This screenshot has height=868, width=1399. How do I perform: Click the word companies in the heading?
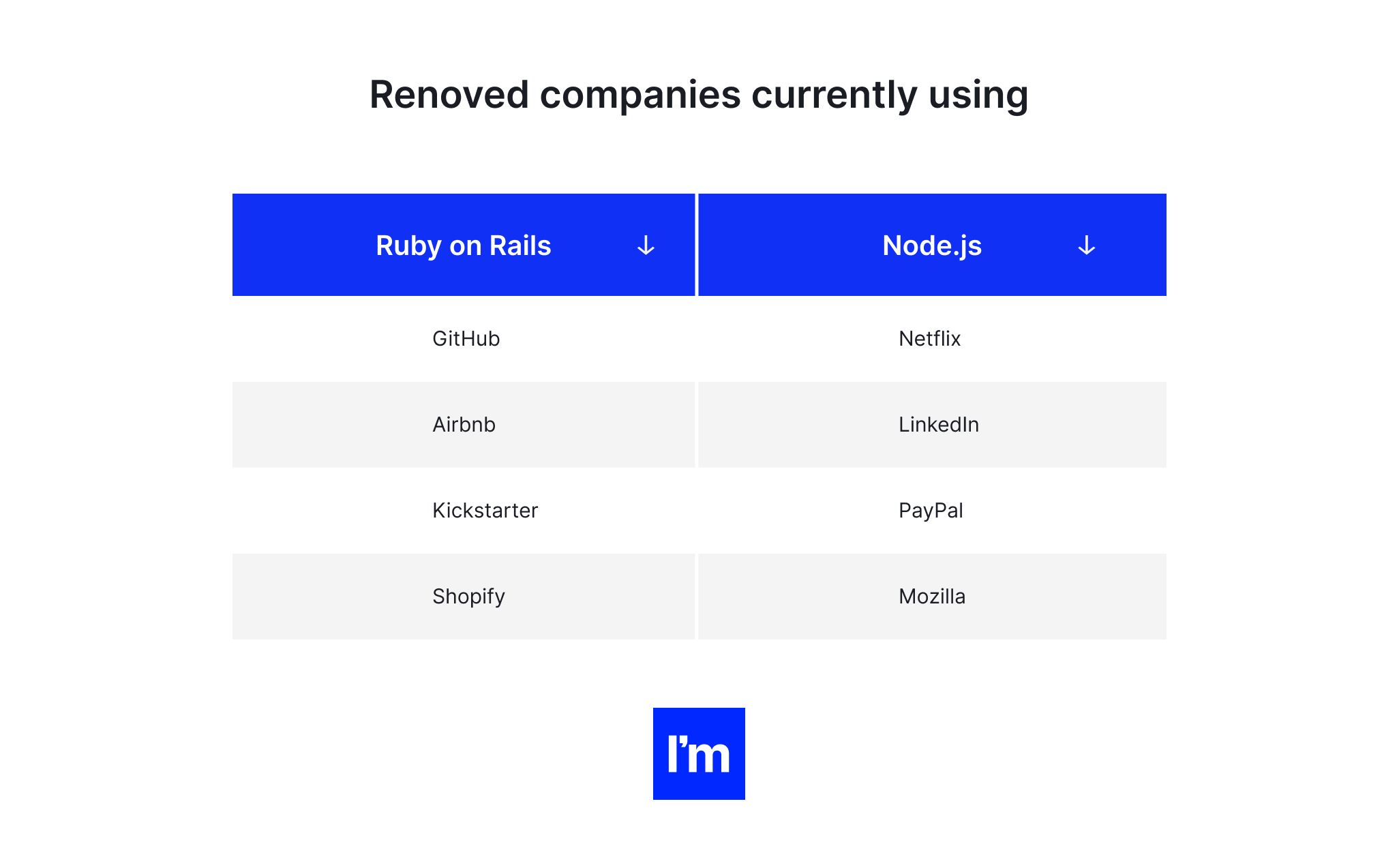click(640, 95)
